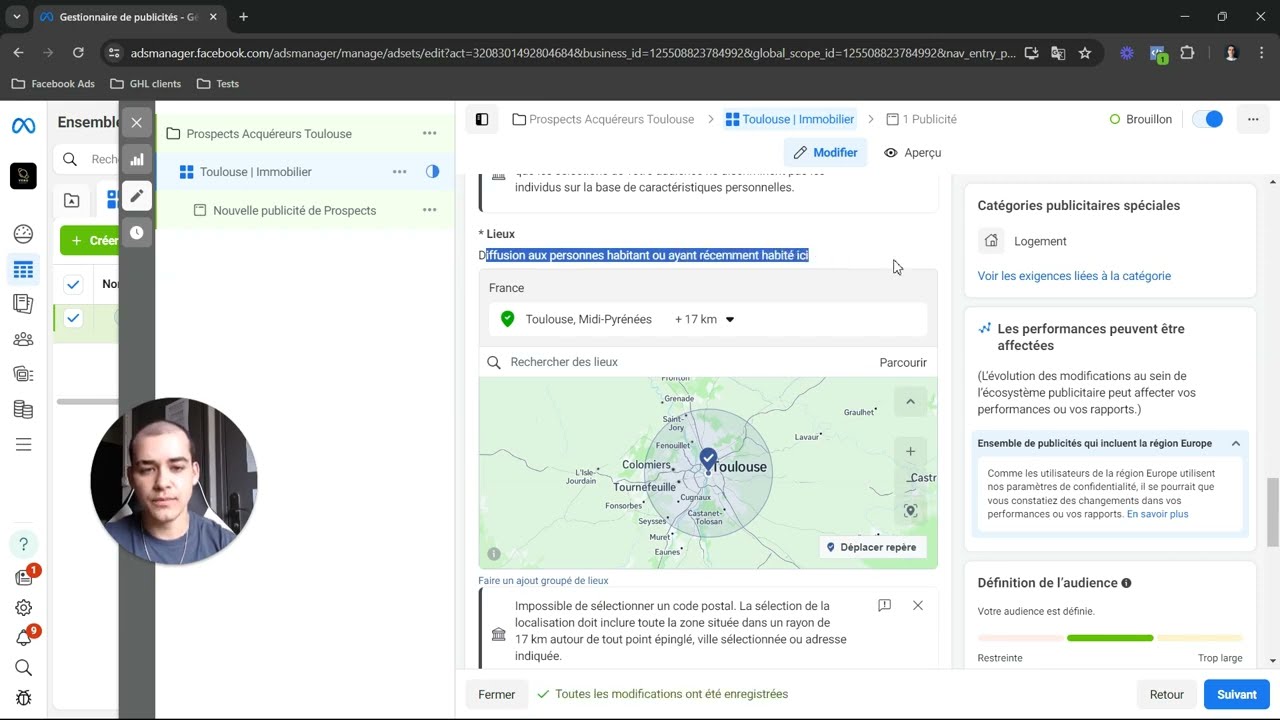Toggle the header row checkbox
The width and height of the screenshot is (1280, 720).
73,284
